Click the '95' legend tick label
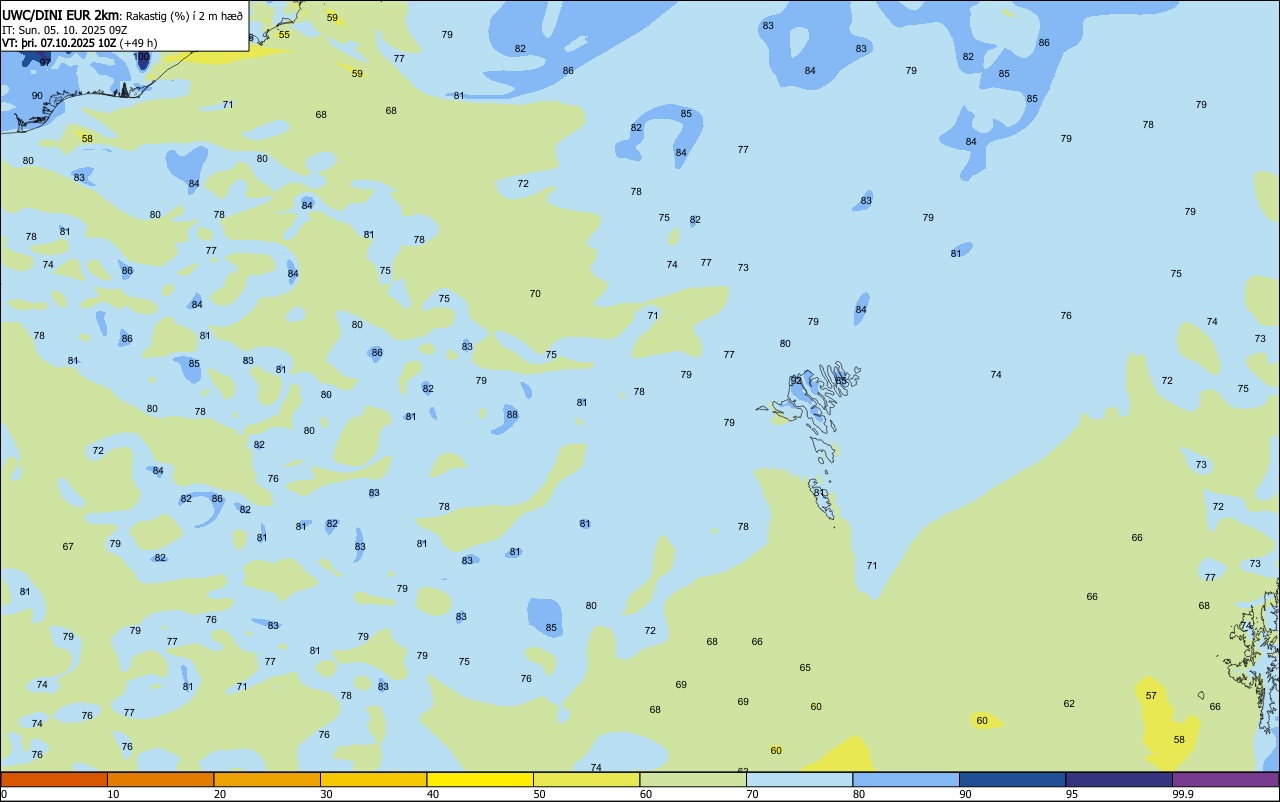1280x802 pixels. [x=1072, y=794]
